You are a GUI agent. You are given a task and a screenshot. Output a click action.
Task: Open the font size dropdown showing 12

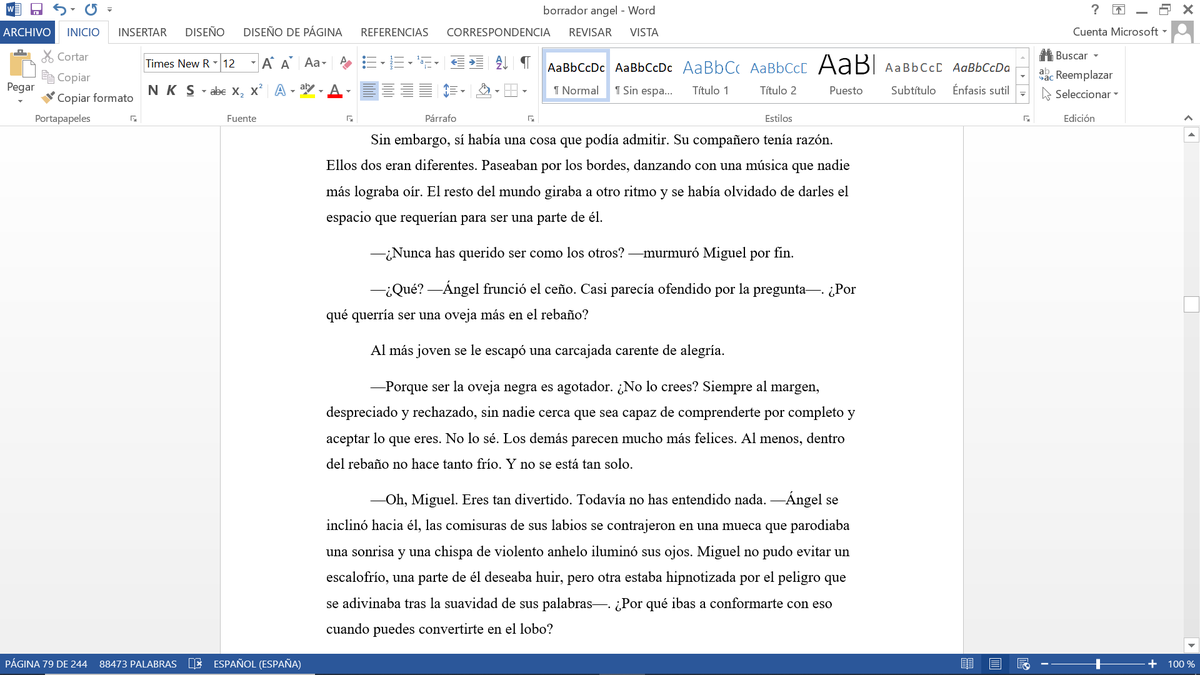pos(253,63)
